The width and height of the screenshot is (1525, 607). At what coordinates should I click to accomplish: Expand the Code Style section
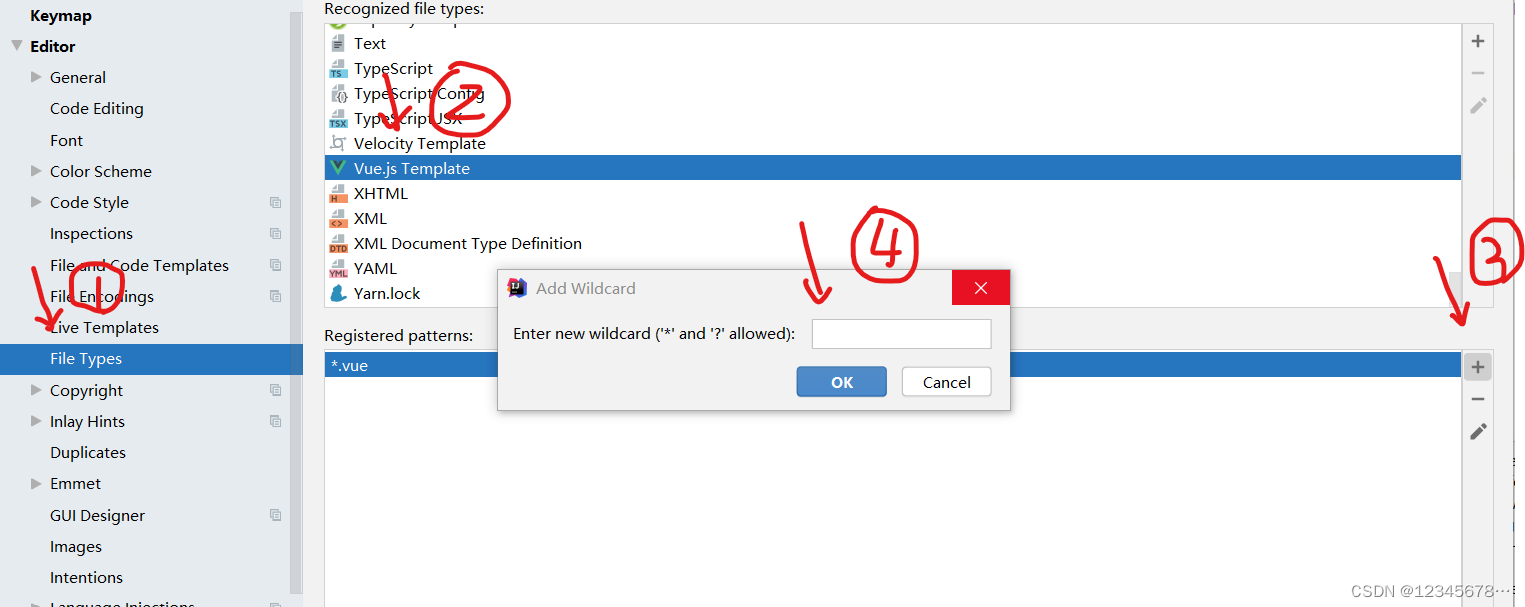pos(36,202)
